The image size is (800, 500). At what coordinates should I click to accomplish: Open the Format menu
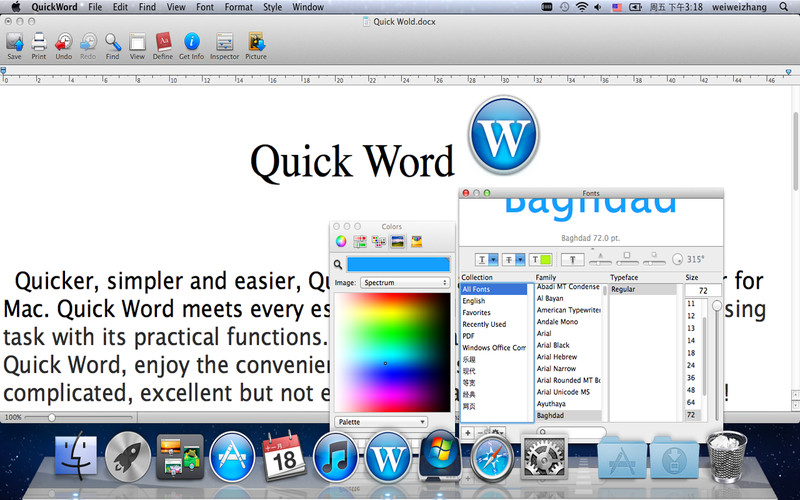click(x=239, y=7)
